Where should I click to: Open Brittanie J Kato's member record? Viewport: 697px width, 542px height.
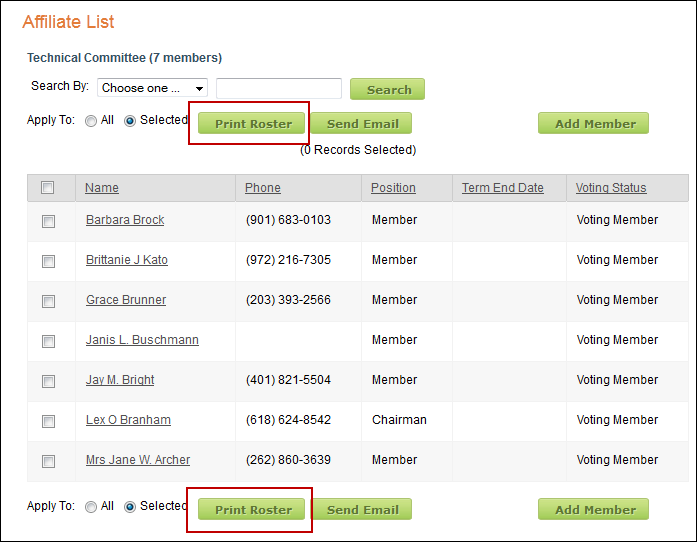point(127,260)
